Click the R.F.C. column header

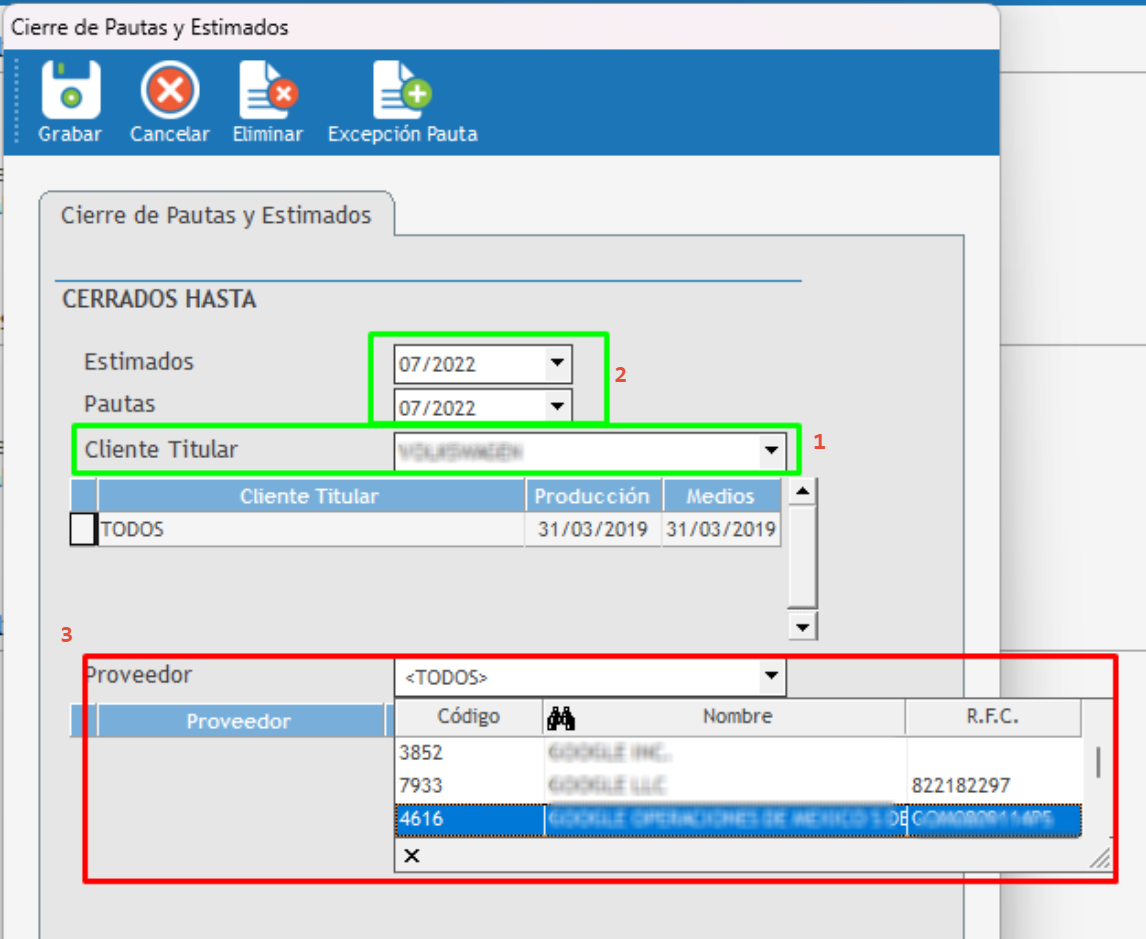click(x=993, y=717)
